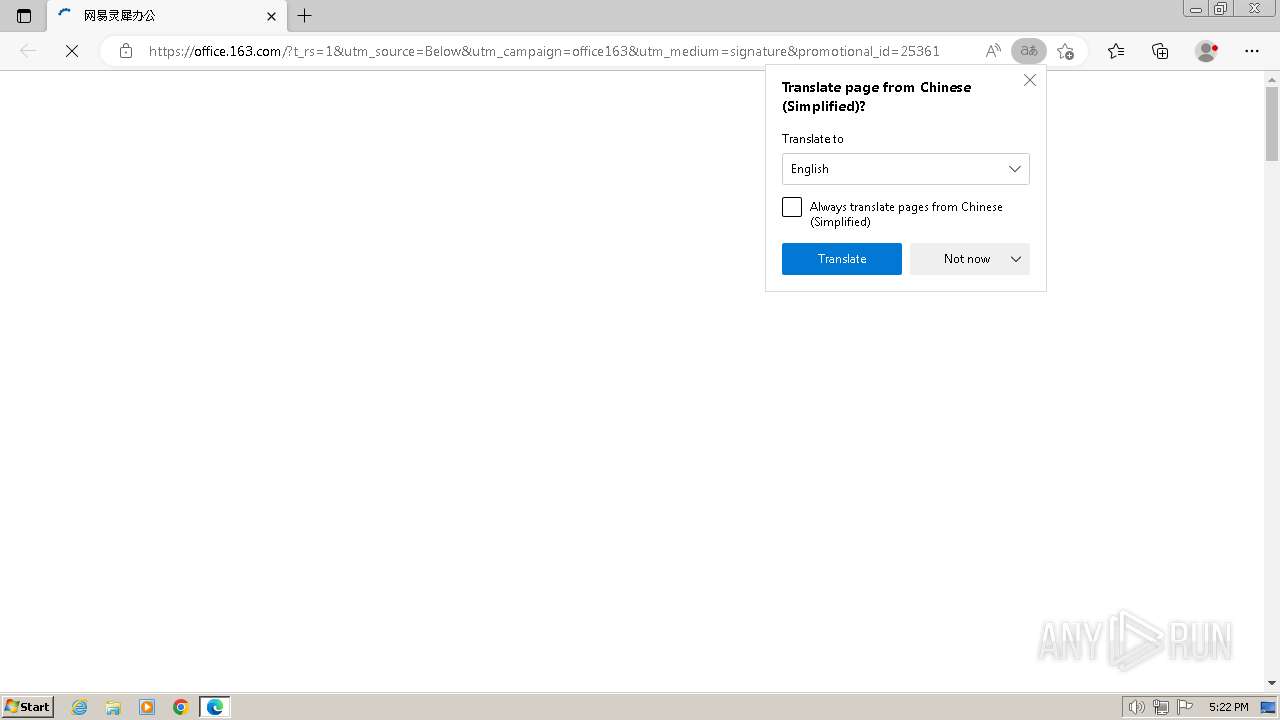Click the scrollbar down arrow
This screenshot has height=720, width=1280.
coord(1272,683)
